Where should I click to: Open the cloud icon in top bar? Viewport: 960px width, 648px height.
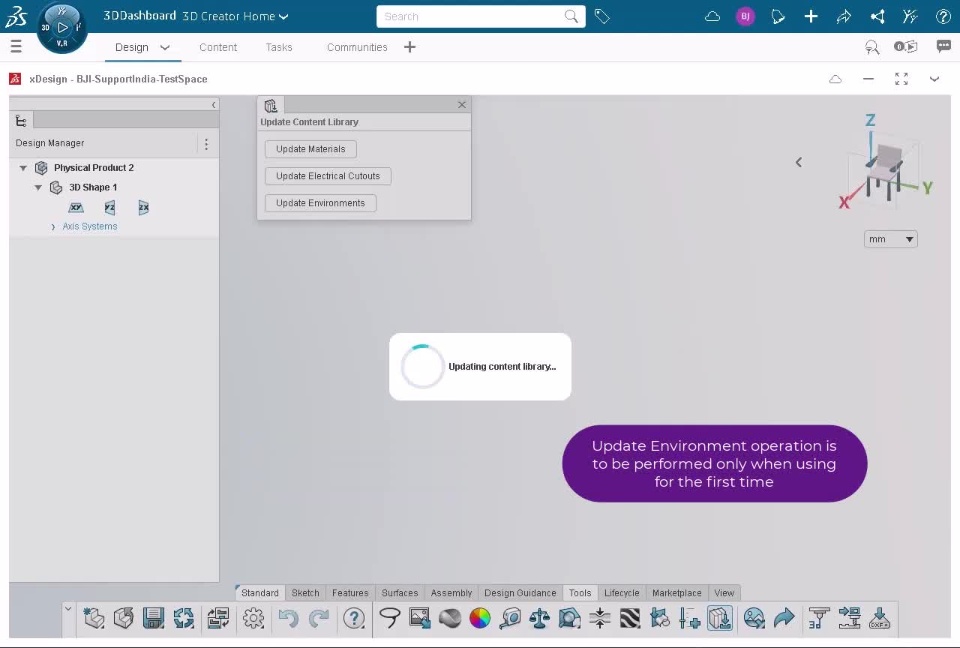click(713, 17)
